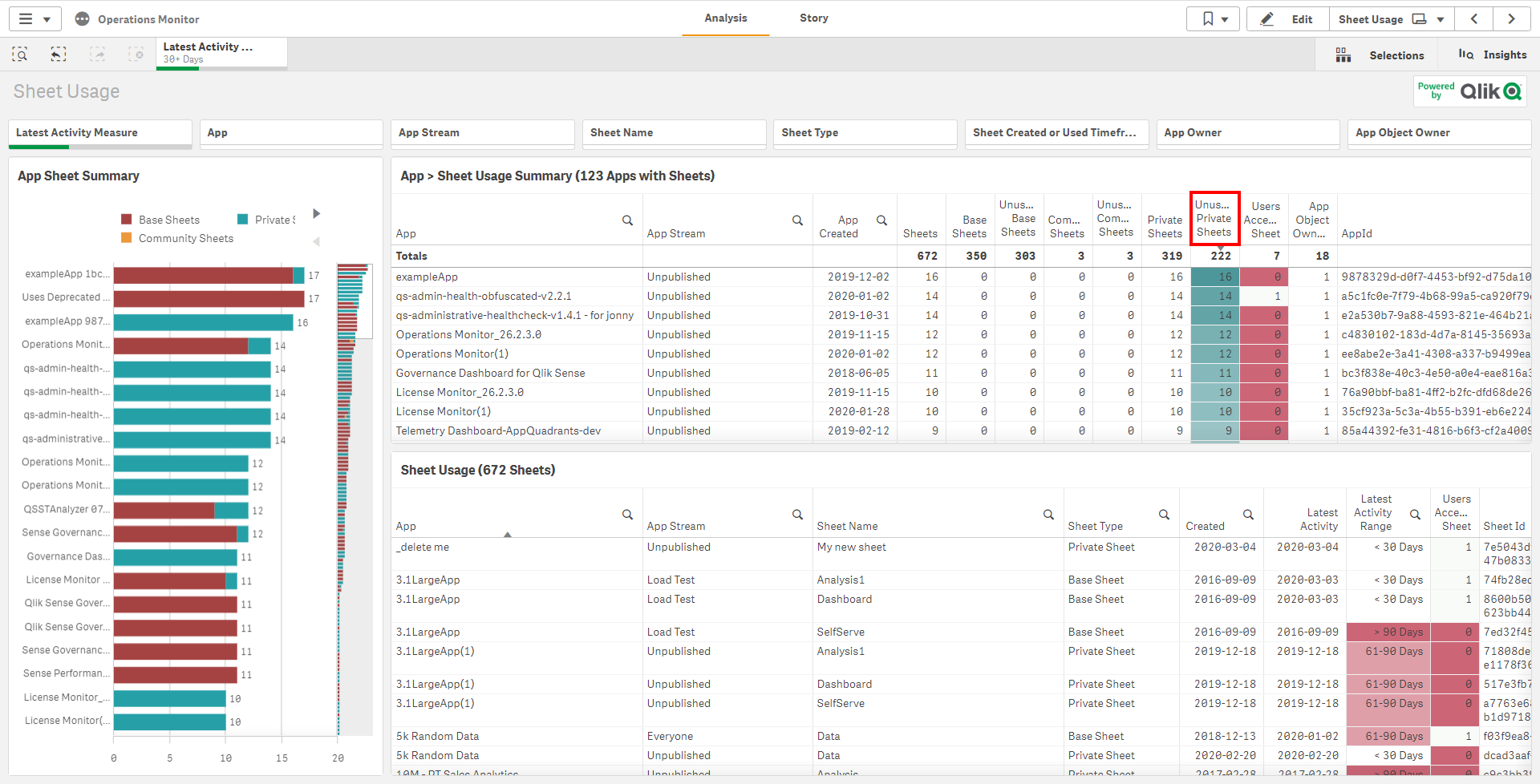Expand the Sheet Usage sheet selector dropdown
Image resolution: width=1540 pixels, height=784 pixels.
pyautogui.click(x=1438, y=18)
